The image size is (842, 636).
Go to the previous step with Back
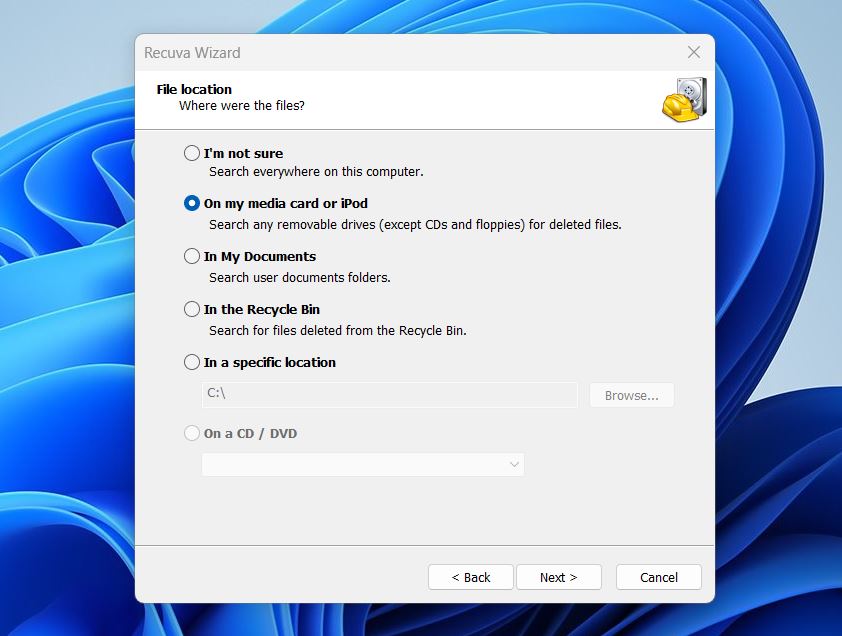pos(470,577)
